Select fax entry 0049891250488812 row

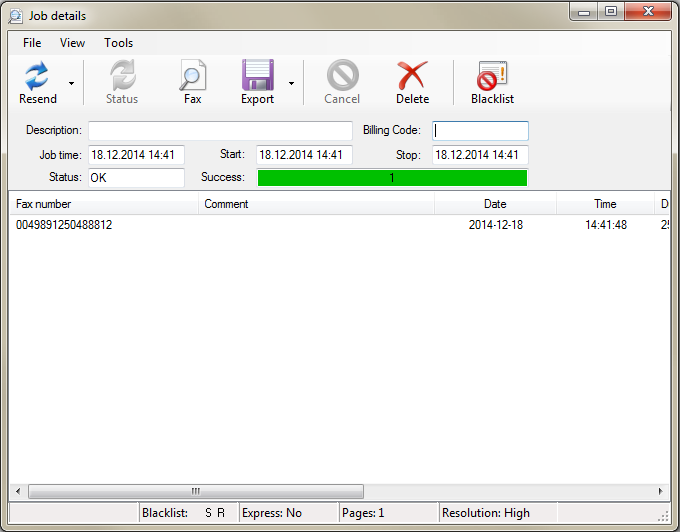pos(64,225)
